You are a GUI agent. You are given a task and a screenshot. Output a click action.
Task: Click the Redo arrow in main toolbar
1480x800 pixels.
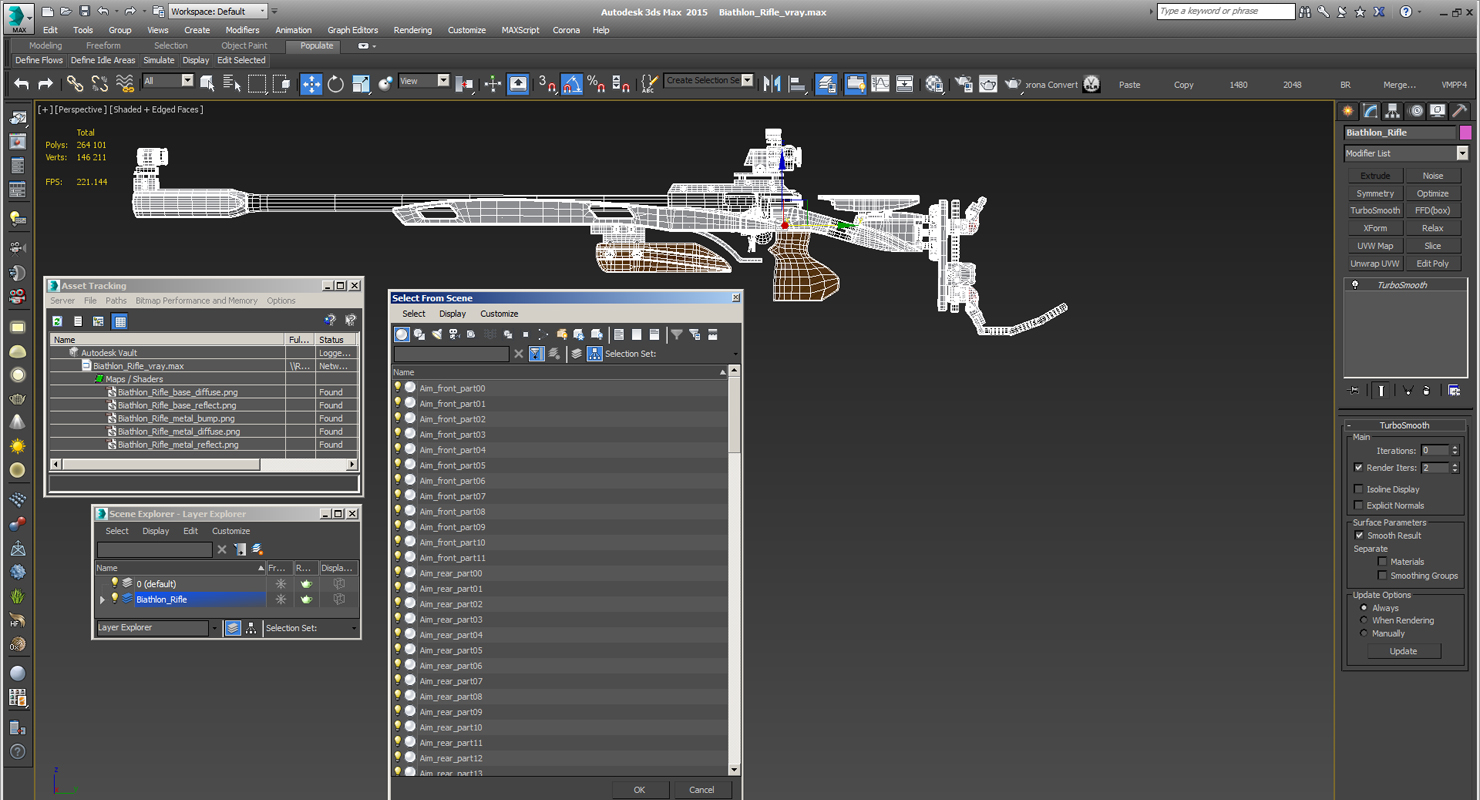tap(45, 84)
